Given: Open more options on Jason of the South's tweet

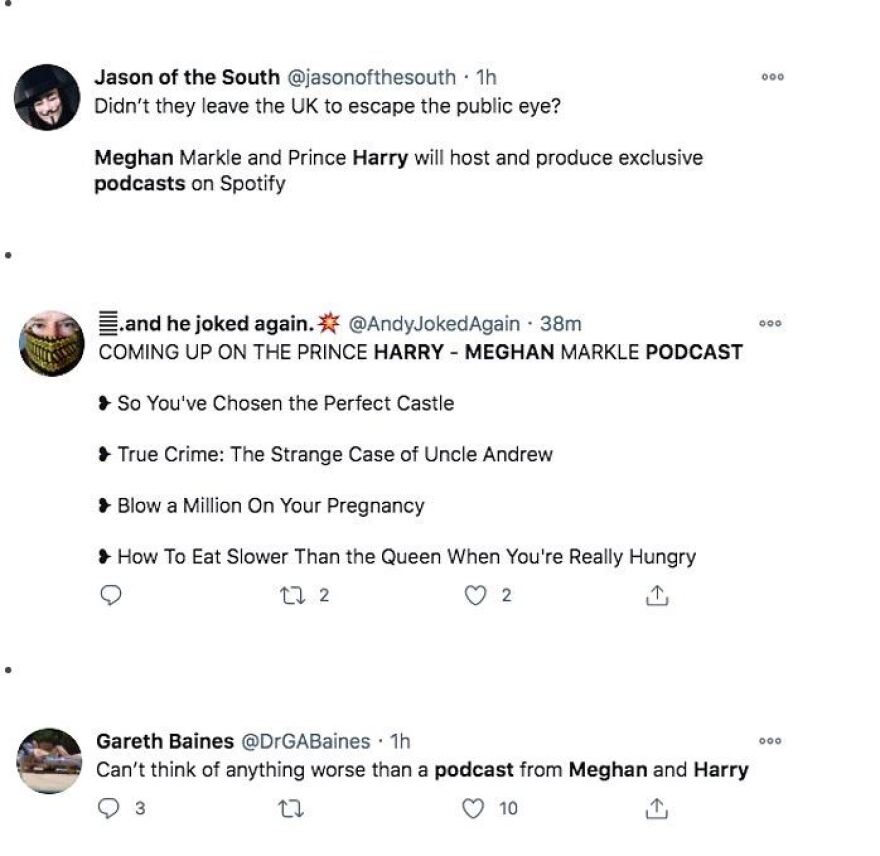Looking at the screenshot, I should 772,77.
